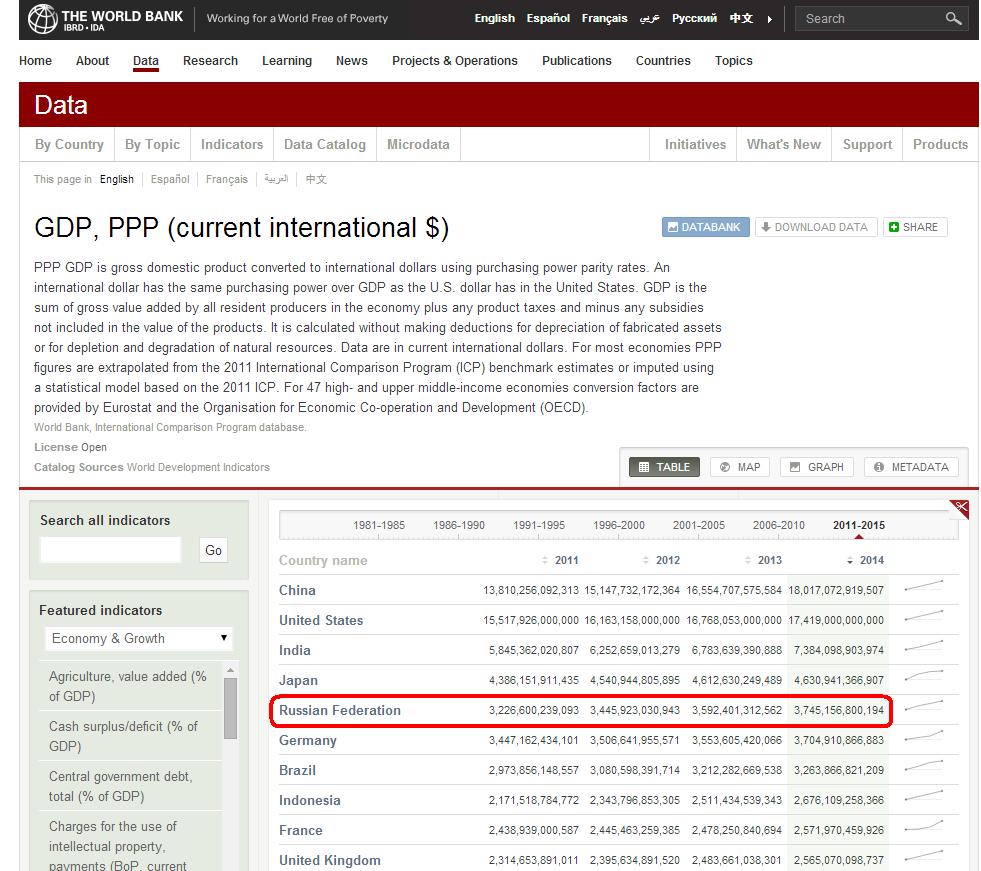Sort table by 2012 column

(x=661, y=560)
